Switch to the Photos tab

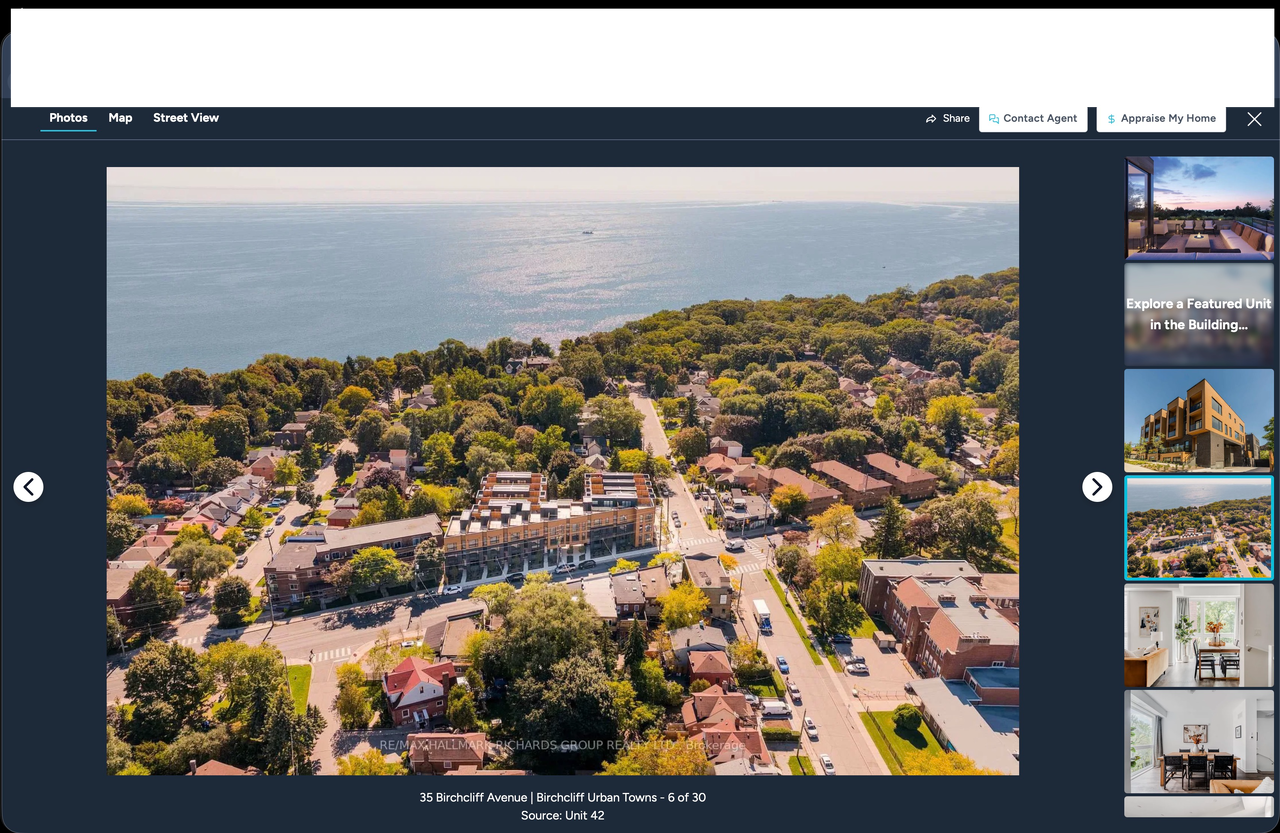pos(68,118)
